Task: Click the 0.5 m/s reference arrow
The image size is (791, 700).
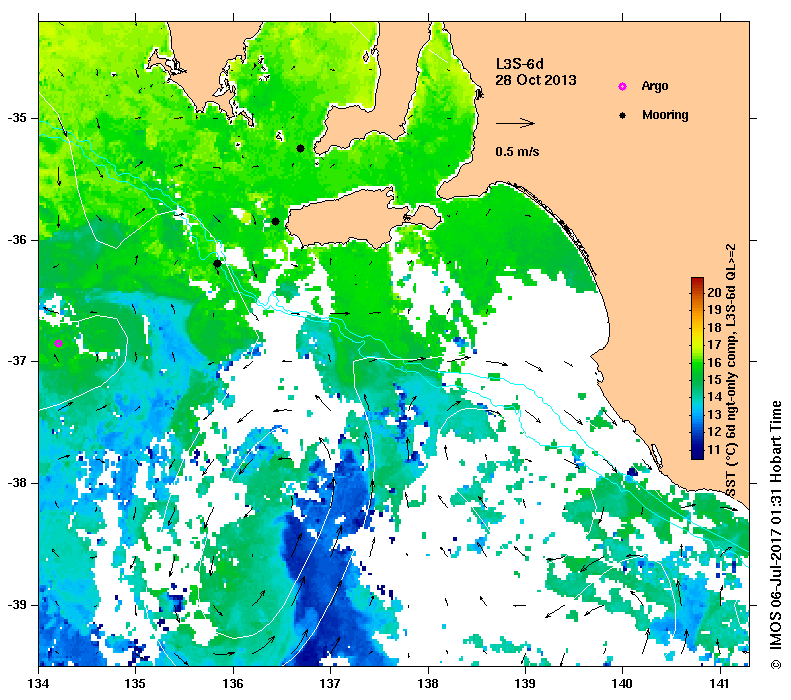Action: tap(515, 123)
